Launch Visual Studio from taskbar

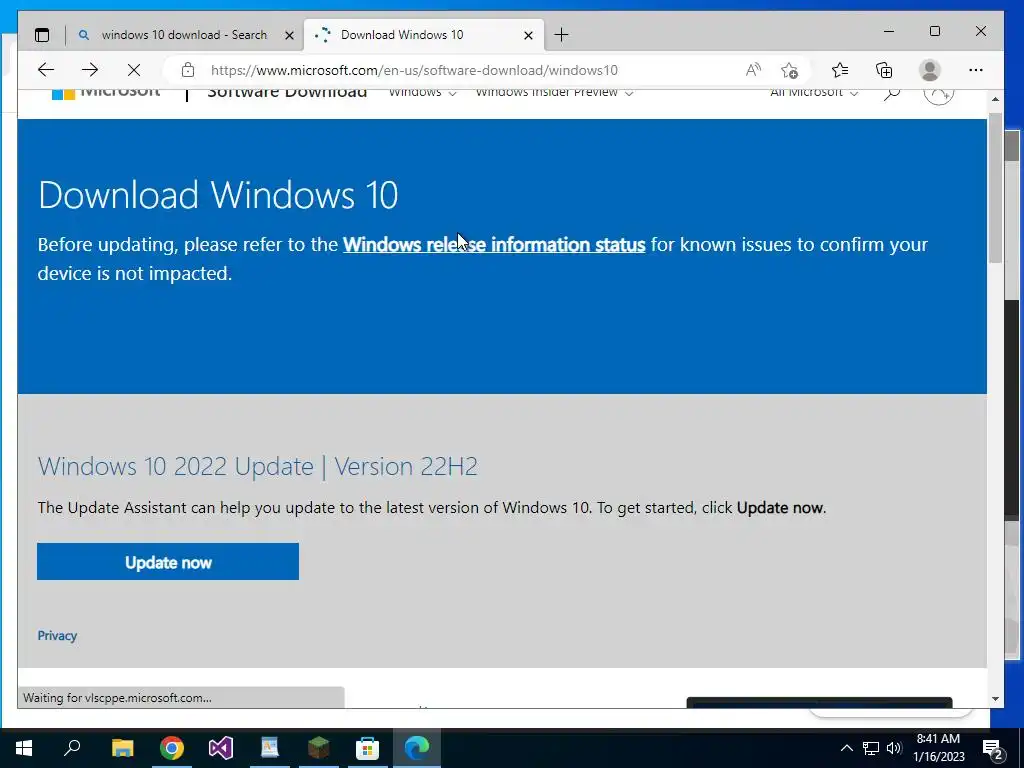[x=221, y=748]
